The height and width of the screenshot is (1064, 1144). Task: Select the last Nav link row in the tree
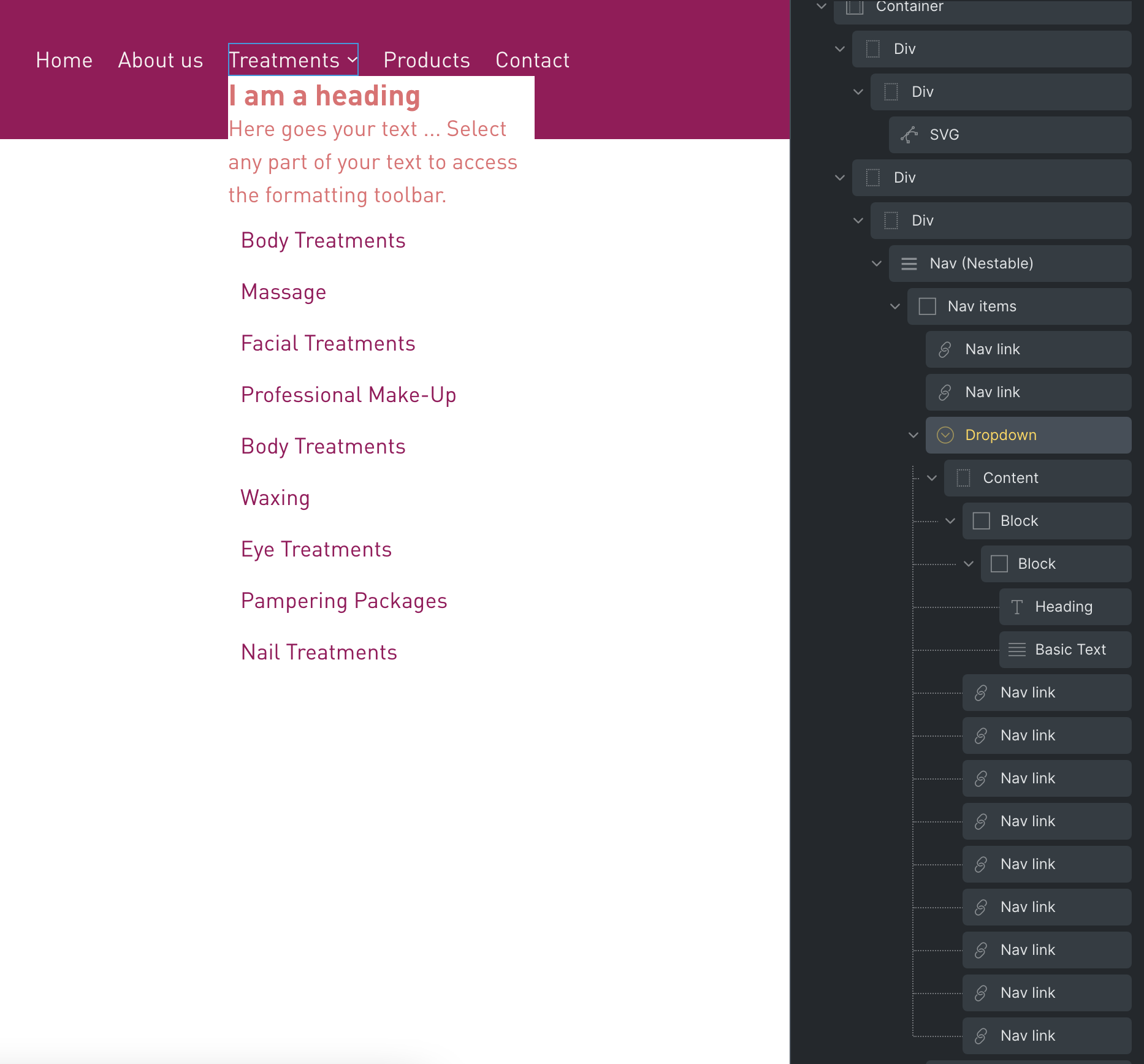(1047, 1036)
